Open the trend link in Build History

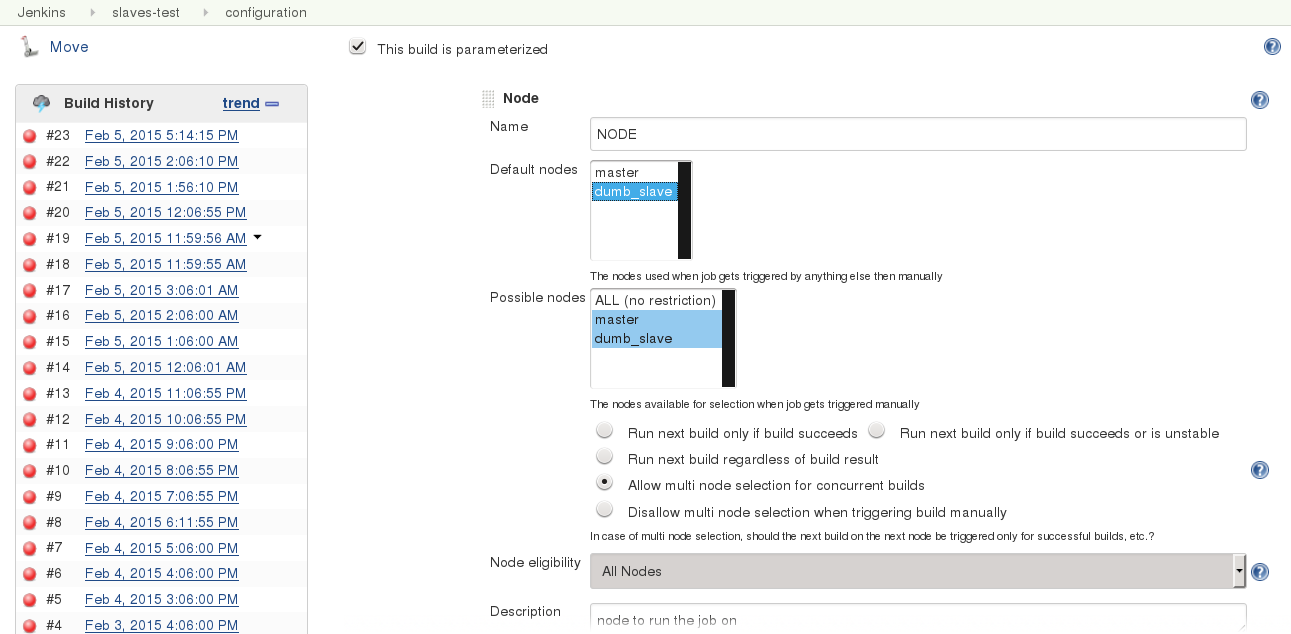pyautogui.click(x=240, y=103)
